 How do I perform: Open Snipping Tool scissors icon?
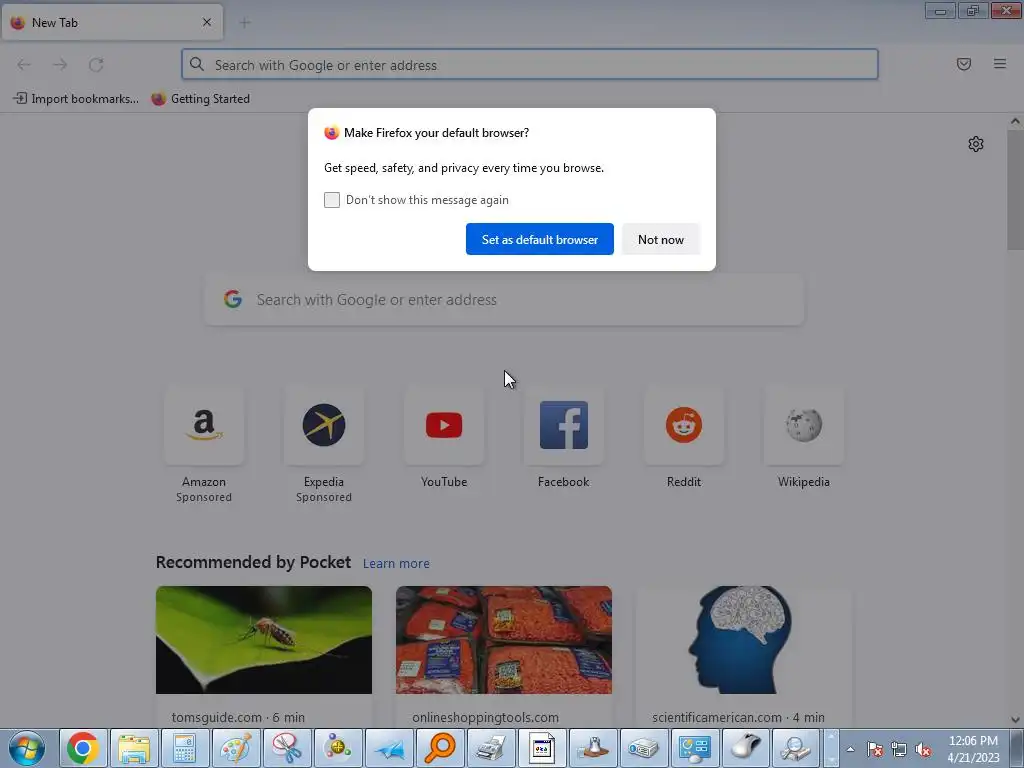[x=287, y=748]
